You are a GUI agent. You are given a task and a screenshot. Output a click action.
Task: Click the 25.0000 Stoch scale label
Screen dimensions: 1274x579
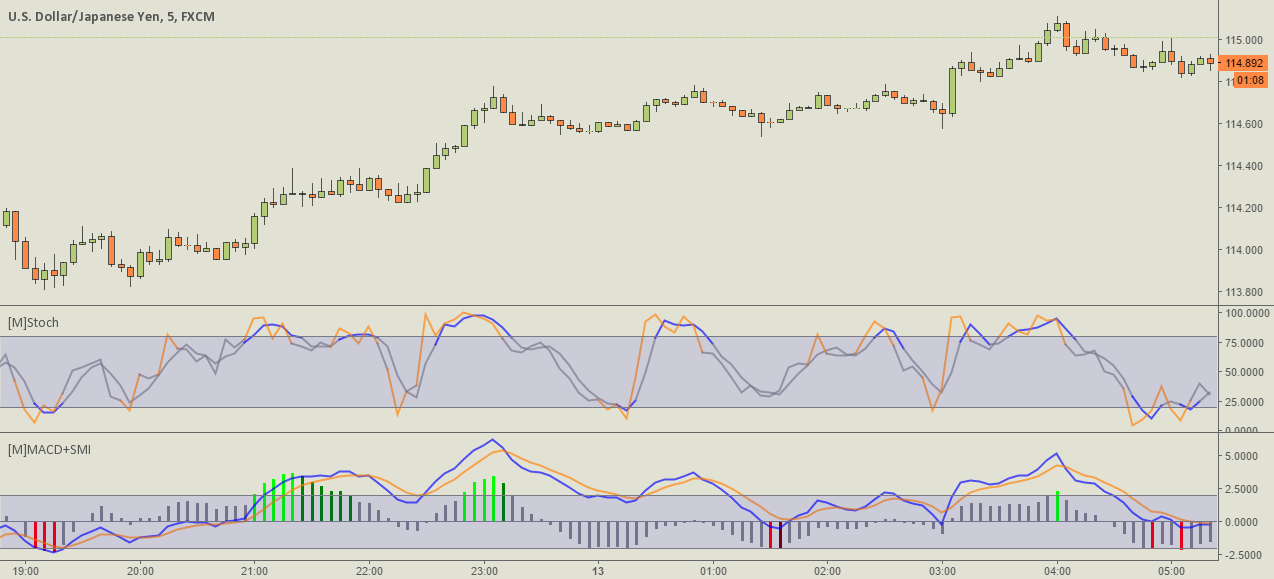[x=1247, y=402]
